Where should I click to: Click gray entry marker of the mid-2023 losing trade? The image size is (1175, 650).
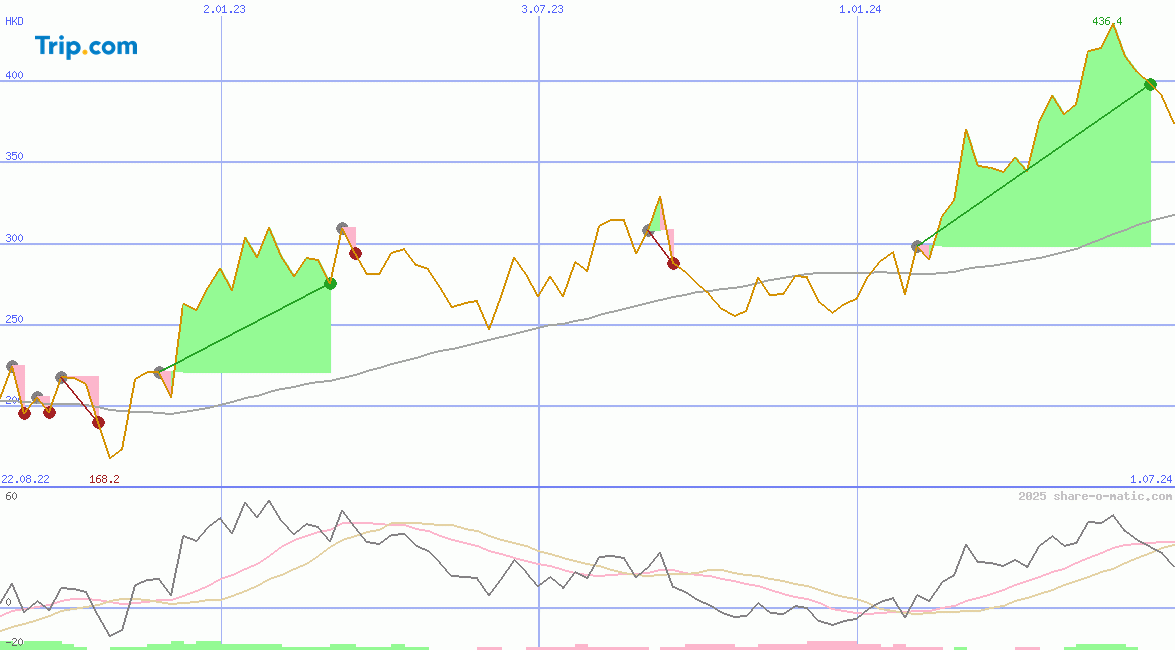[648, 230]
